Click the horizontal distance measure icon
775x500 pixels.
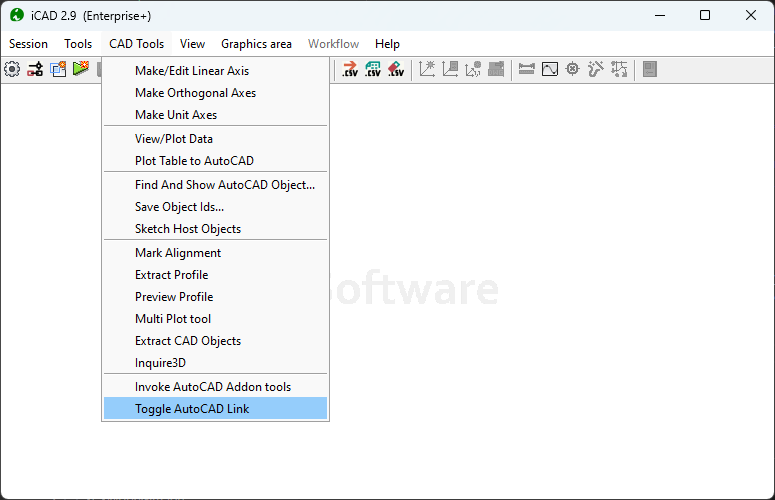tap(527, 69)
